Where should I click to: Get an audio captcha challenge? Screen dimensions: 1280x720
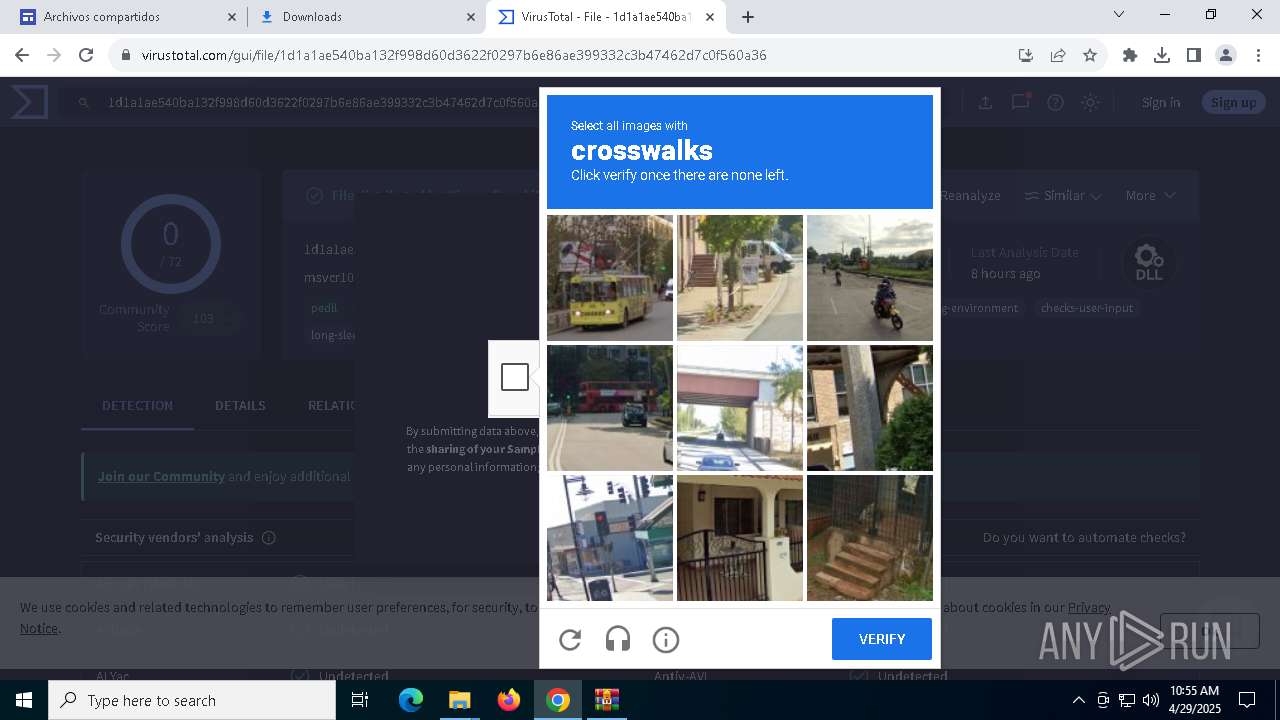tap(618, 640)
